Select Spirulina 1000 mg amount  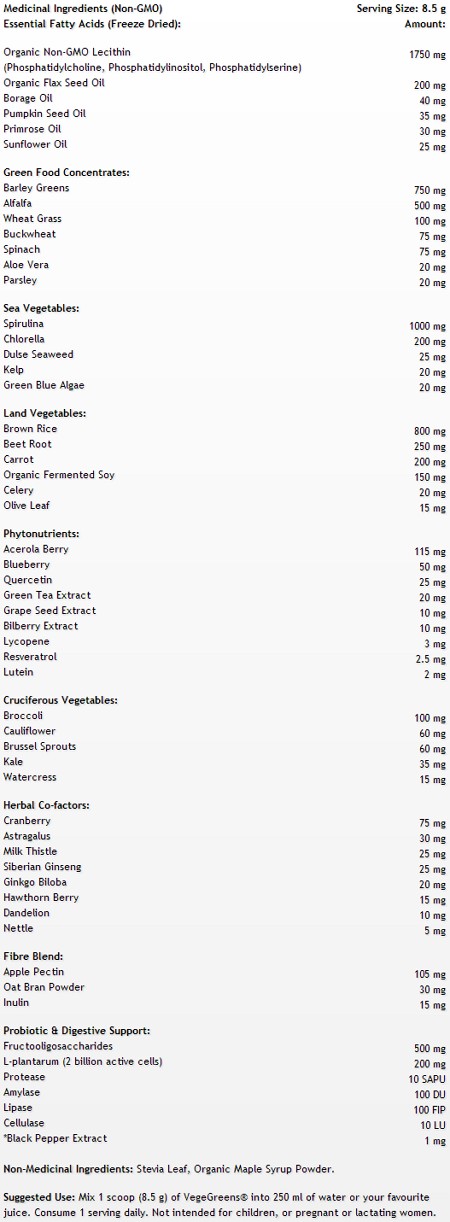tap(427, 326)
